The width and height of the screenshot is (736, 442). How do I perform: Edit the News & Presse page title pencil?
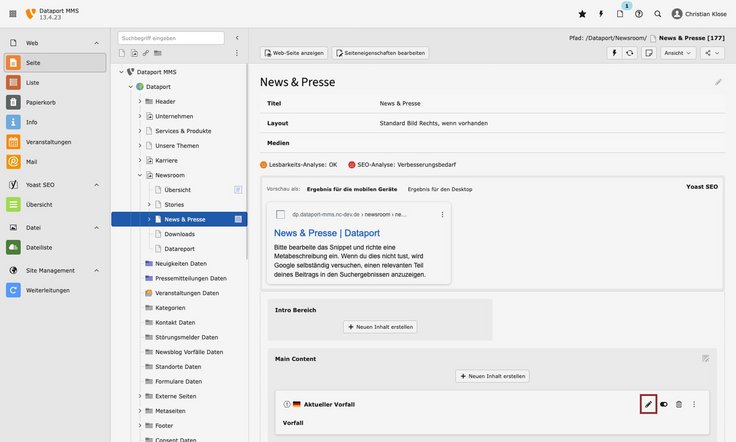click(718, 82)
